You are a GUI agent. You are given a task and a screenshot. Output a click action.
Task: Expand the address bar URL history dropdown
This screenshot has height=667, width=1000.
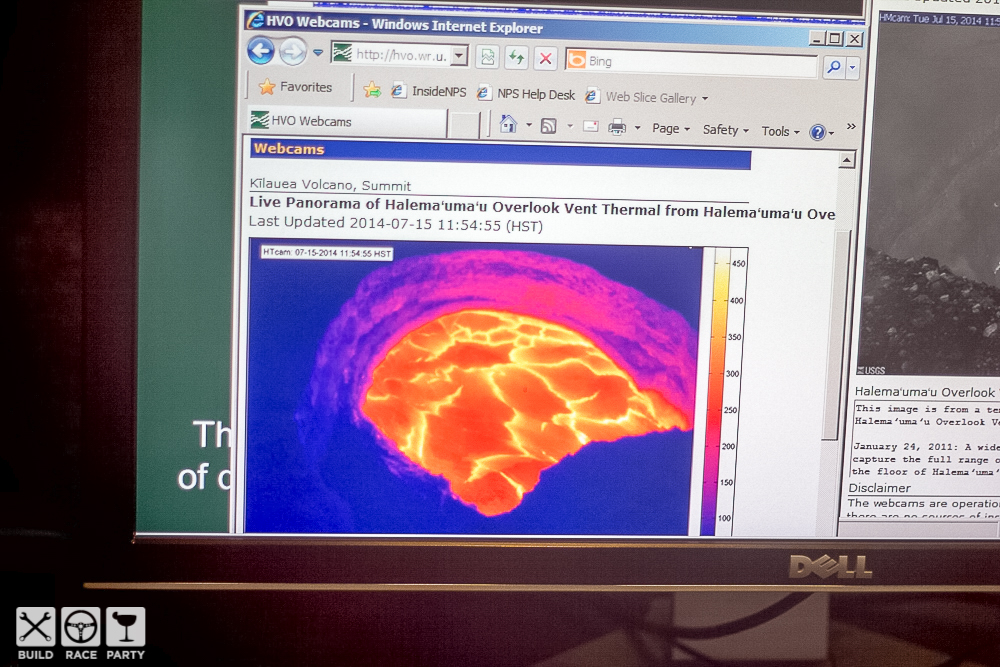459,56
